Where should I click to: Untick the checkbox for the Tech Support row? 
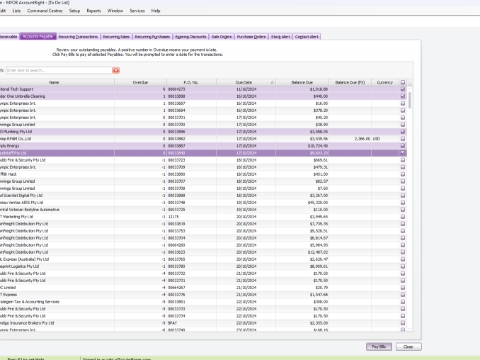(403, 89)
